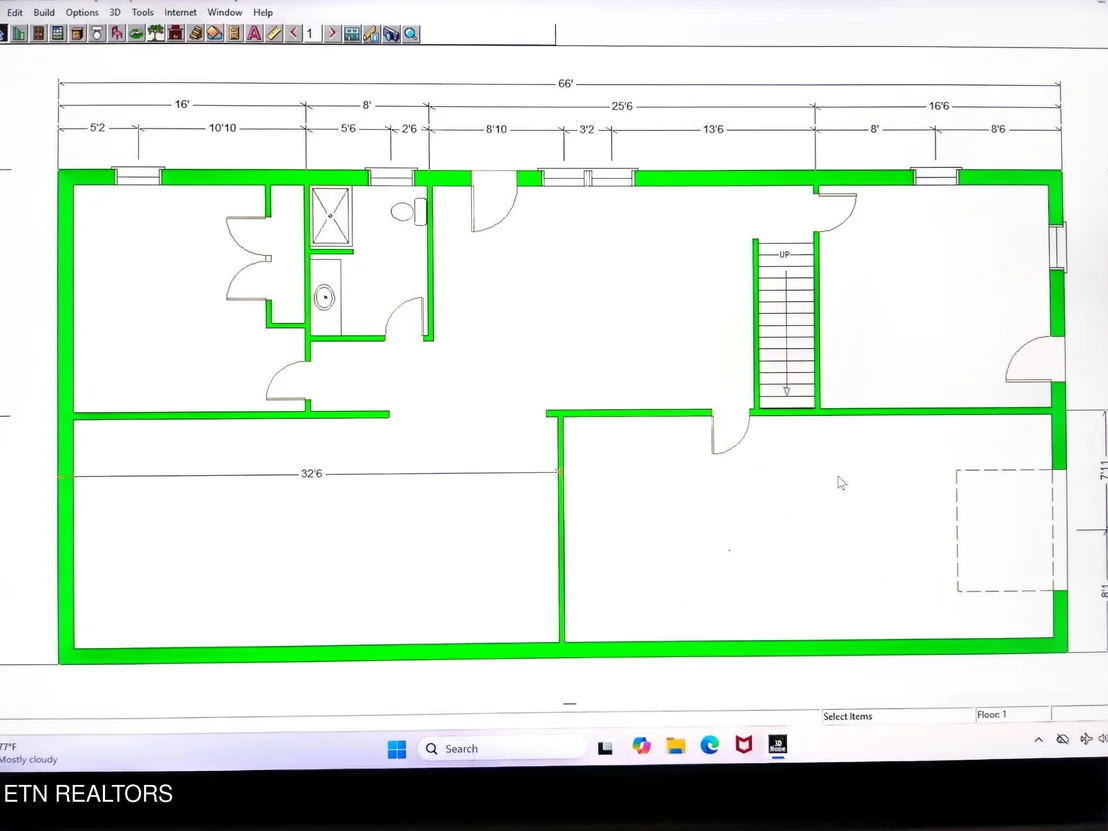Click the floor number field showing 1
Screen dimensions: 1108x831
click(312, 33)
